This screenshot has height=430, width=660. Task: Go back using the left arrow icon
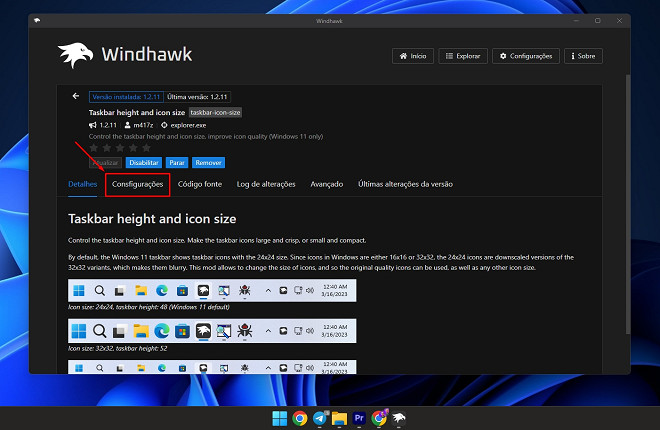[76, 96]
